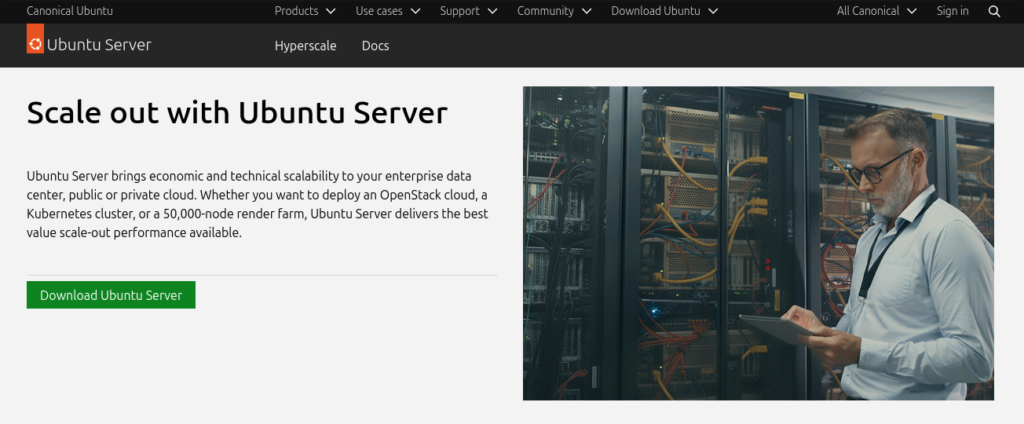
Task: Switch to the Docs tab
Action: [x=375, y=46]
